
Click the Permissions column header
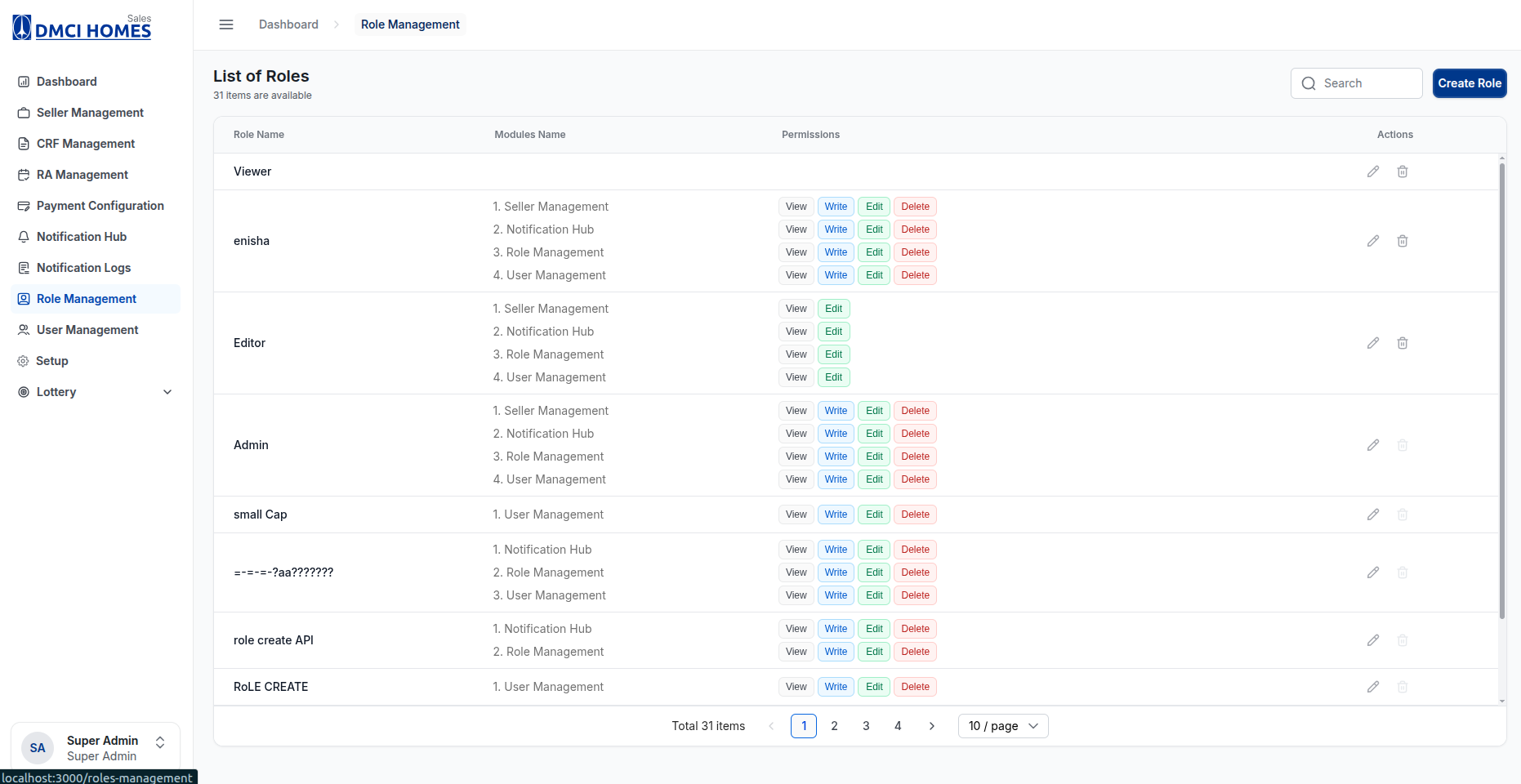click(x=810, y=135)
